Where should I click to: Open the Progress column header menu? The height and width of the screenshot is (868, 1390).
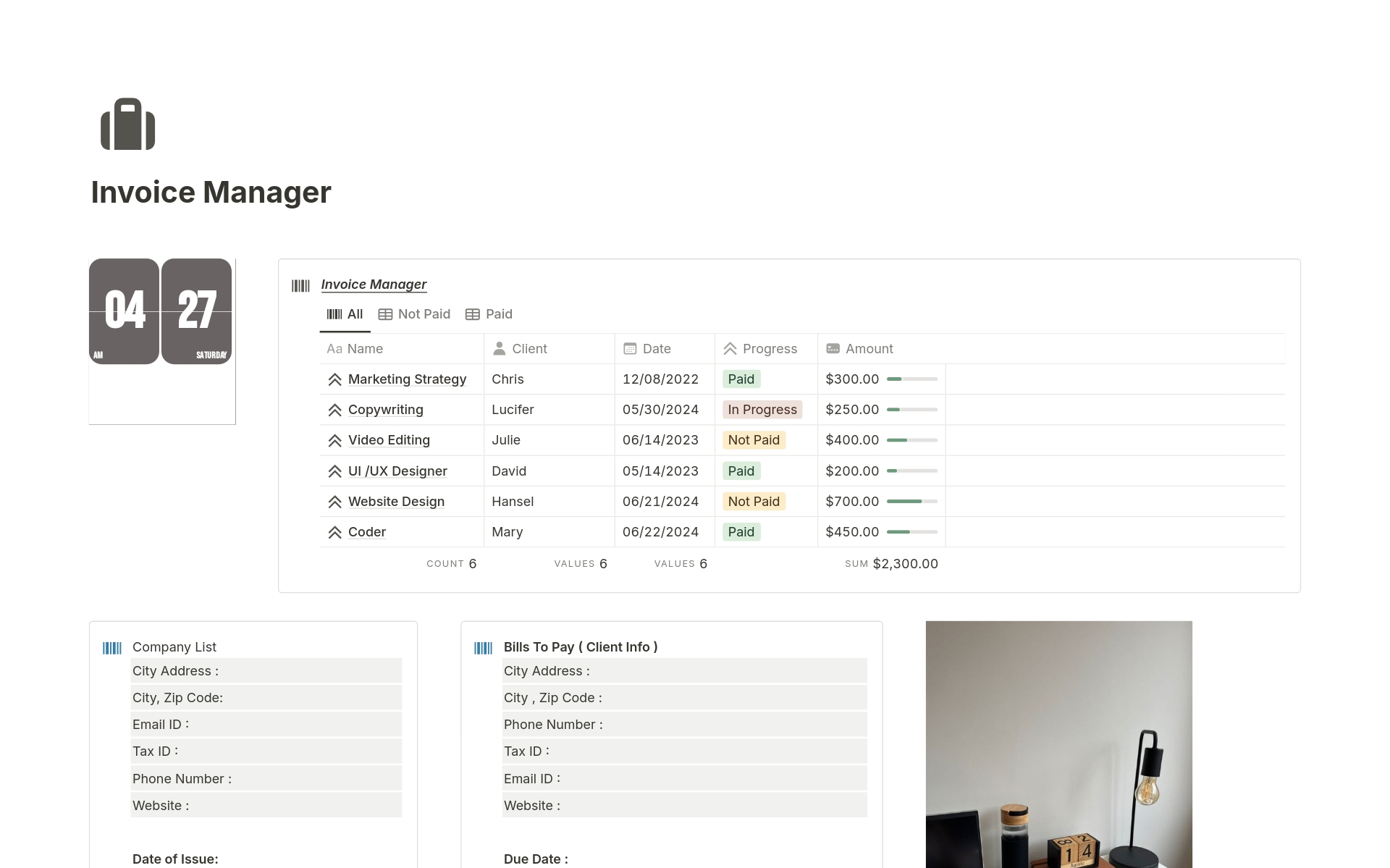(761, 349)
